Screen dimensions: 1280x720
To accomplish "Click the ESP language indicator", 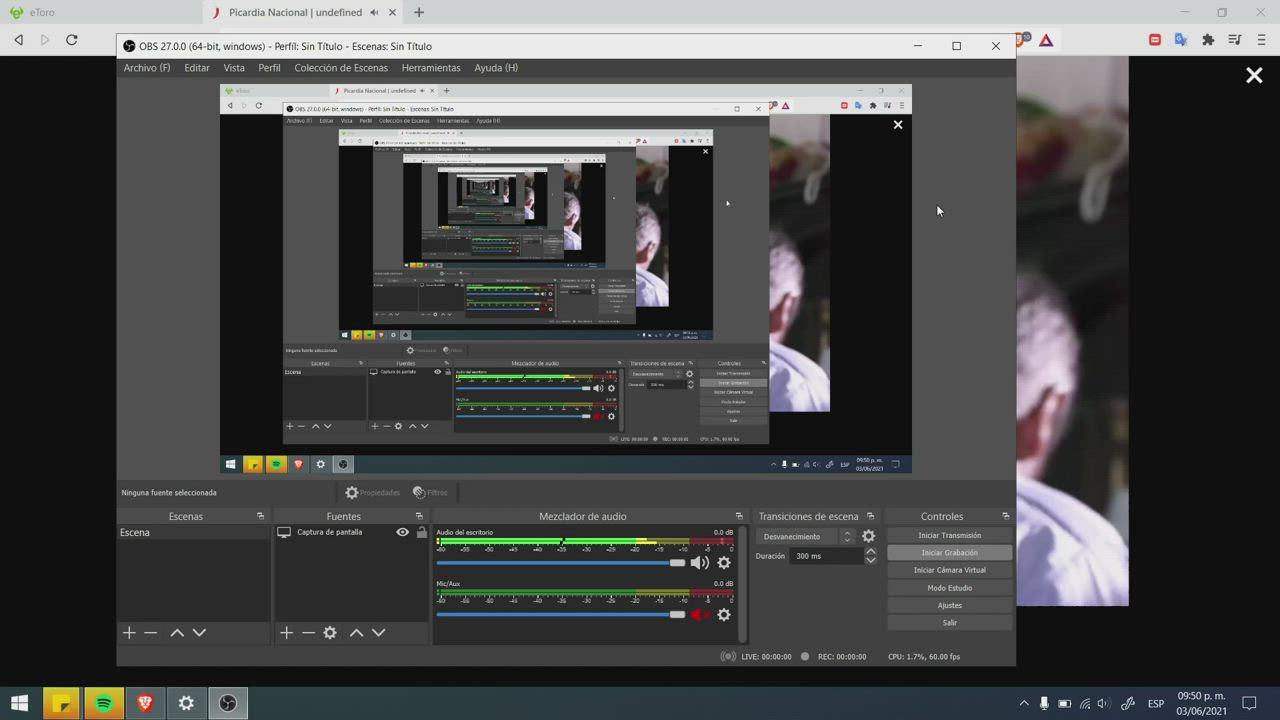I will pos(1156,703).
